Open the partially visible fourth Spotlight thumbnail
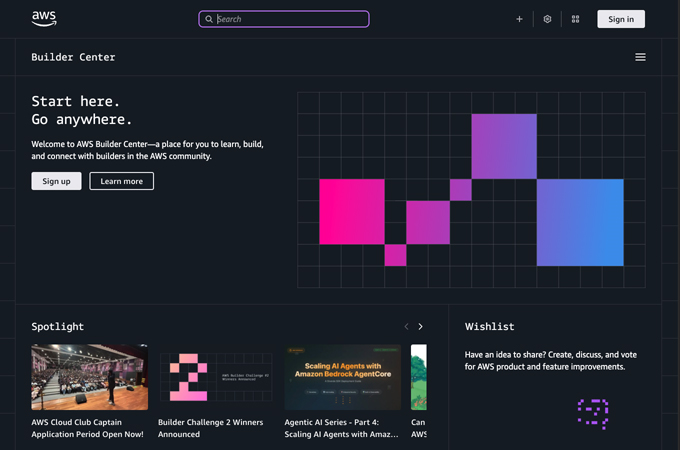This screenshot has width=680, height=450. 419,377
